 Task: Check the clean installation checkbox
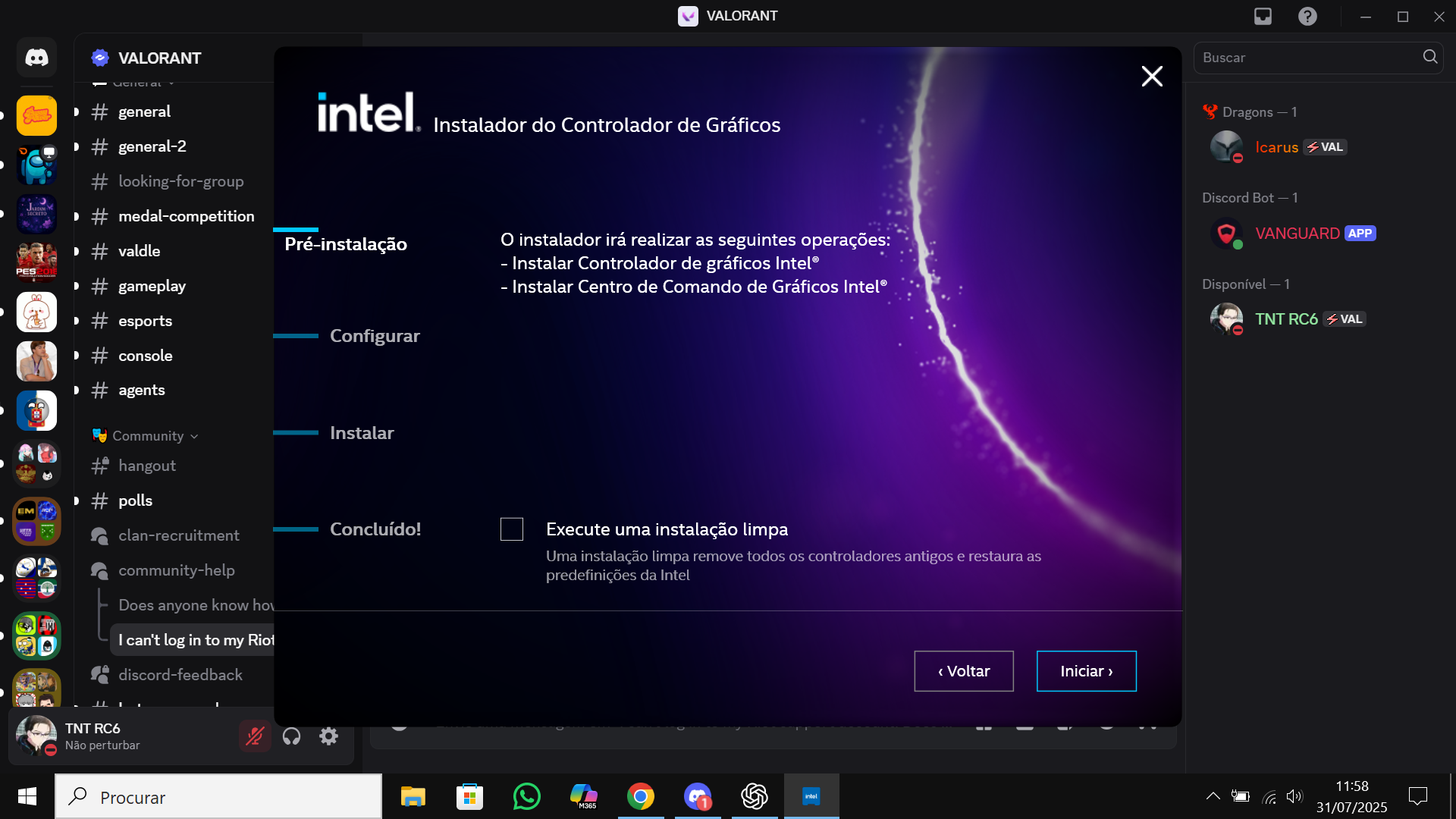(x=512, y=529)
